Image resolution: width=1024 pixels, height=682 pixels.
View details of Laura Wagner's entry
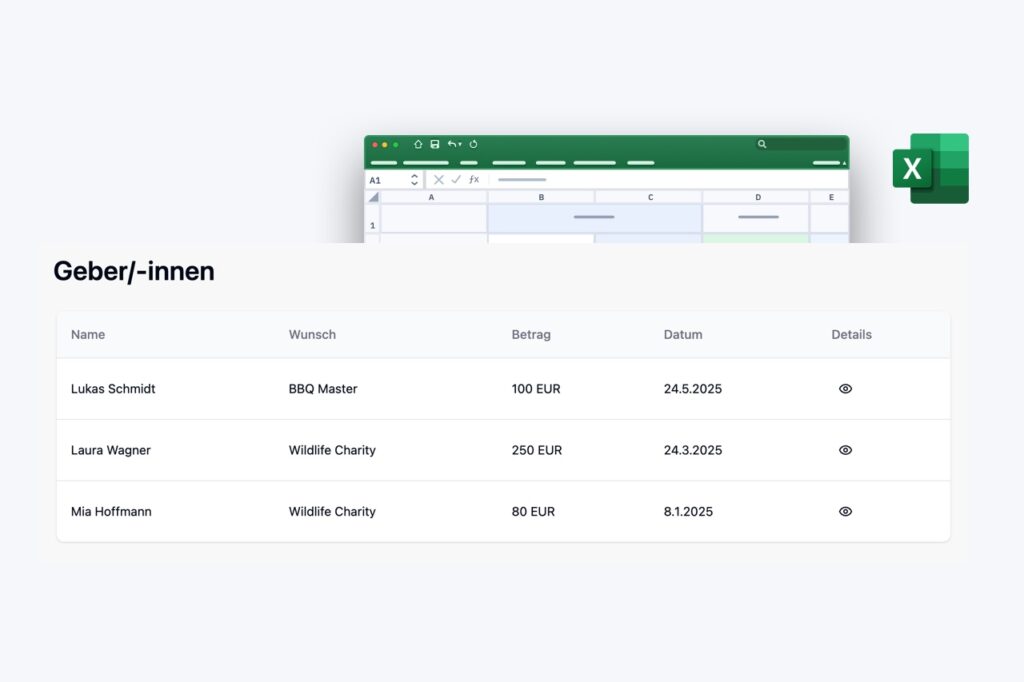845,450
